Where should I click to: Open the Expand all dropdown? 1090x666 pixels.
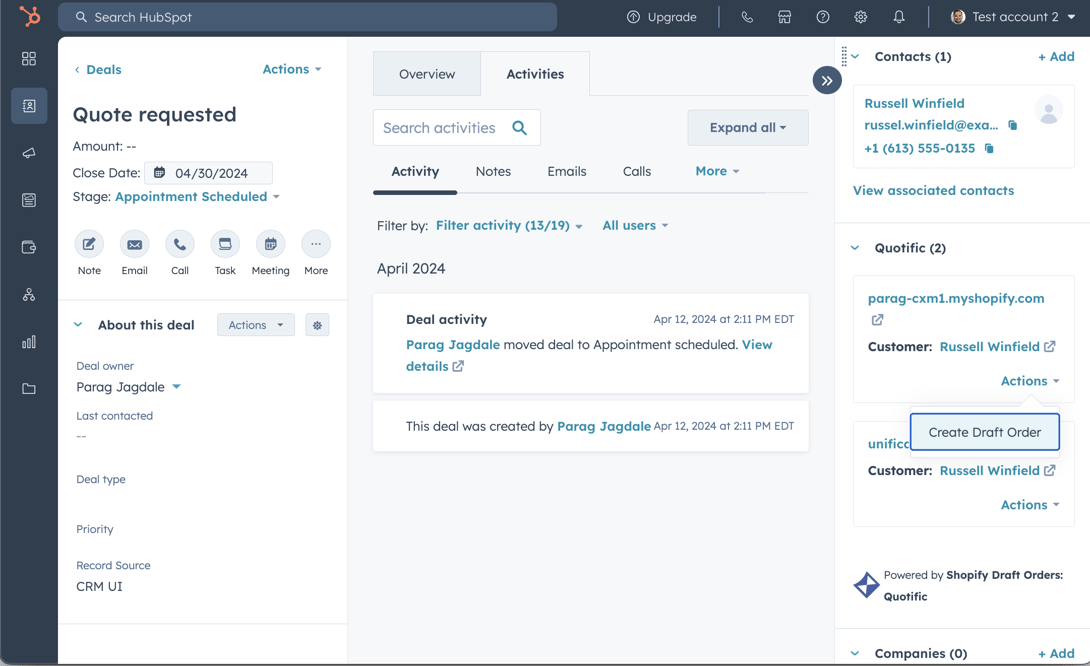[747, 127]
